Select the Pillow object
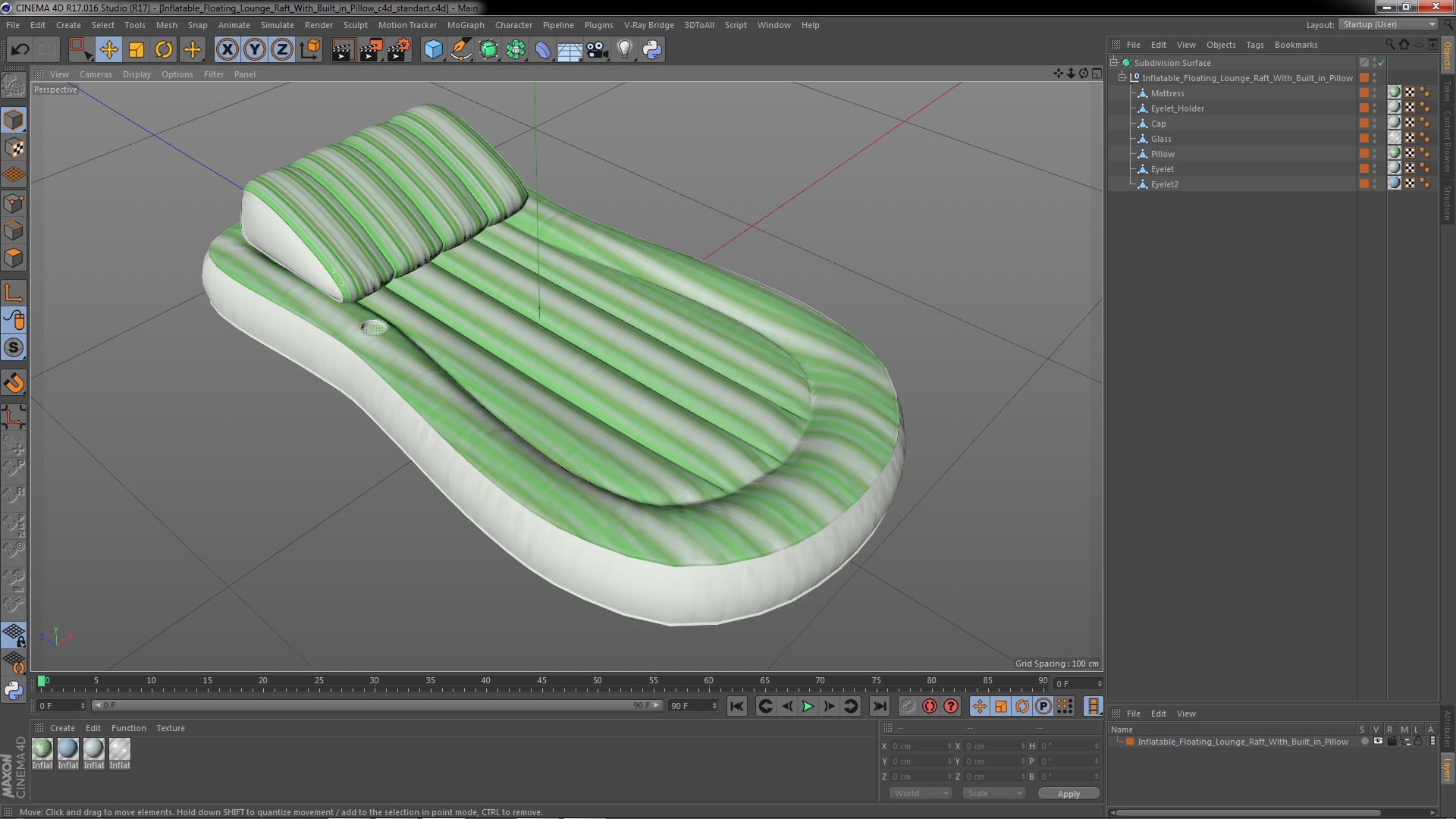This screenshot has height=819, width=1456. tap(1163, 154)
